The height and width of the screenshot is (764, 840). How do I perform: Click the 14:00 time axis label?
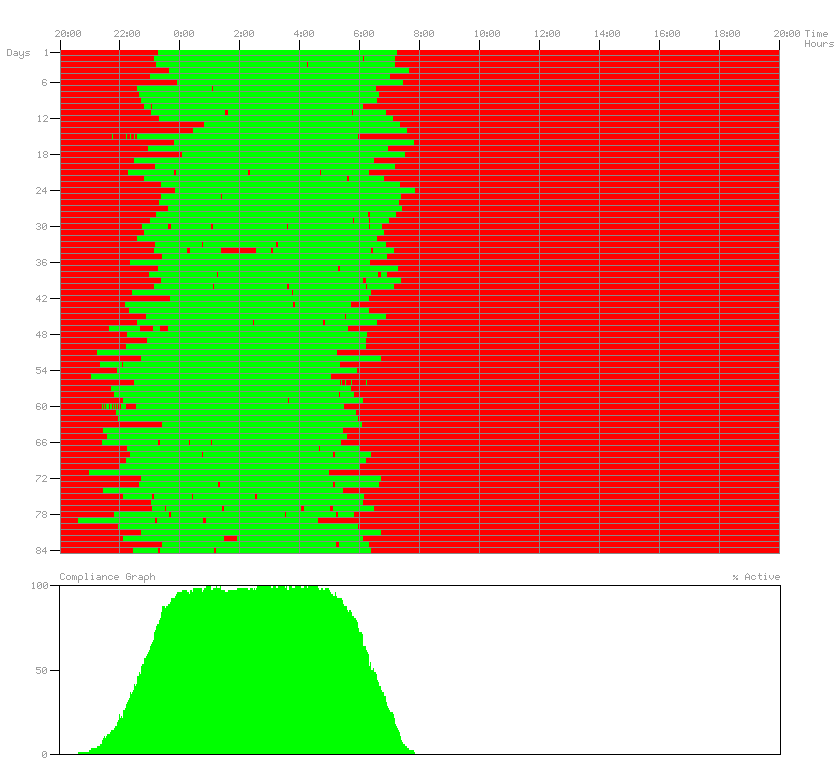[607, 34]
